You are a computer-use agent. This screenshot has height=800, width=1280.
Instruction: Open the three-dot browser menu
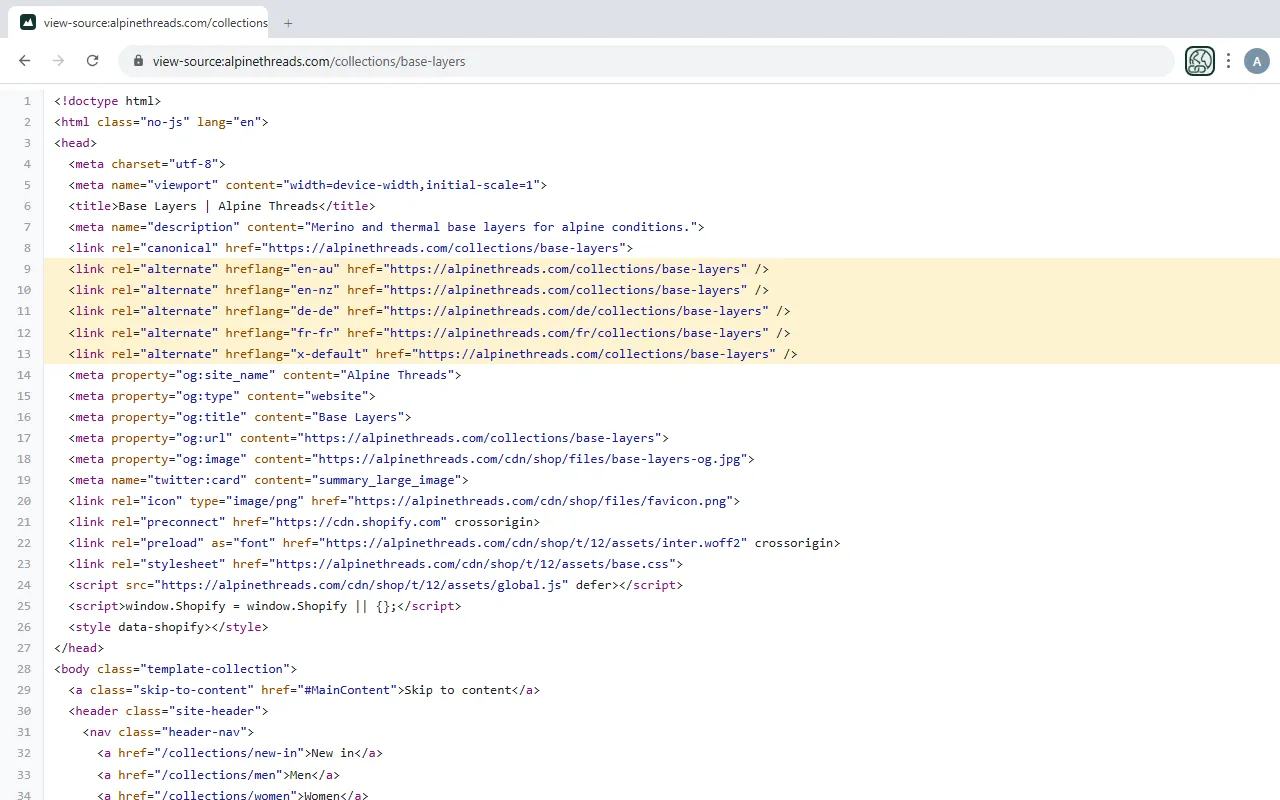1228,61
